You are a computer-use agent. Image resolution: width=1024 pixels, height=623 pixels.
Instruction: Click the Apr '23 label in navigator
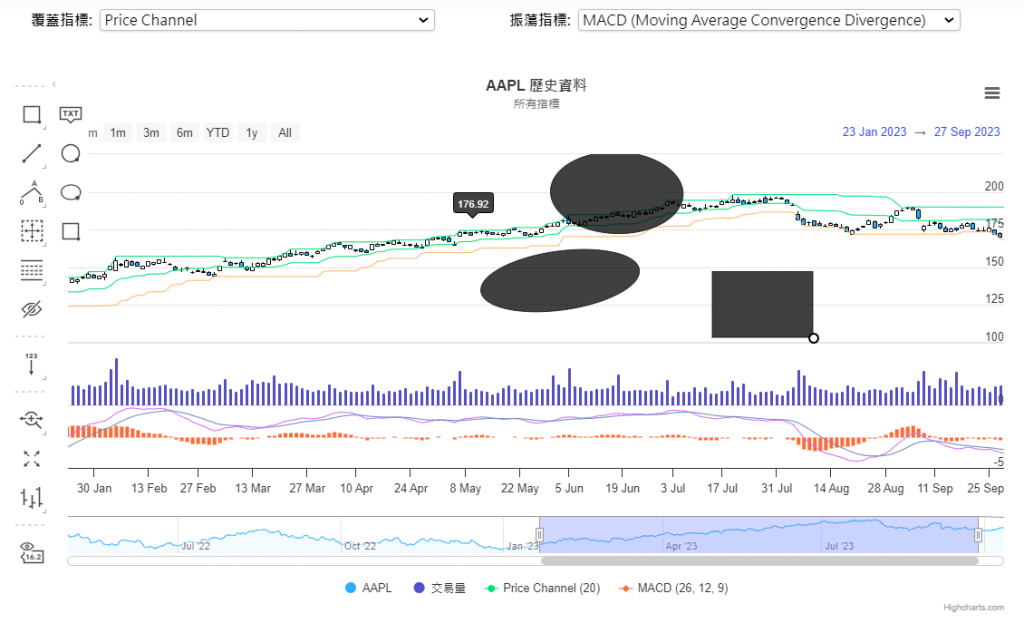coord(681,546)
